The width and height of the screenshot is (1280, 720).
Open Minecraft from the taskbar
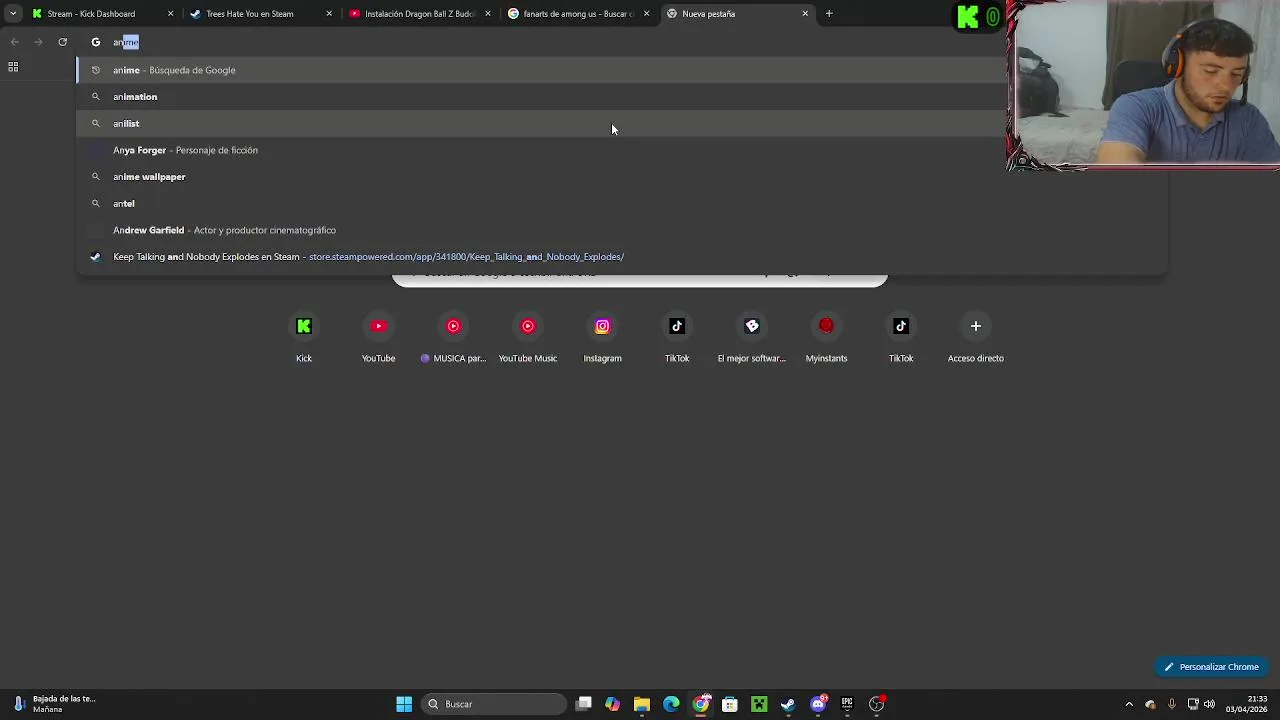759,704
